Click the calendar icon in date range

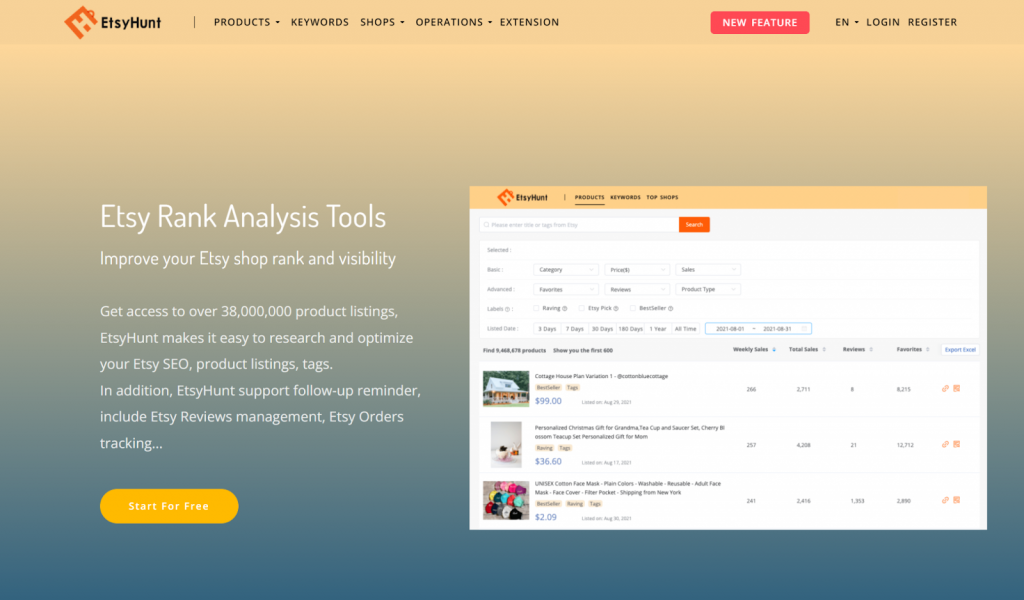pyautogui.click(x=803, y=328)
